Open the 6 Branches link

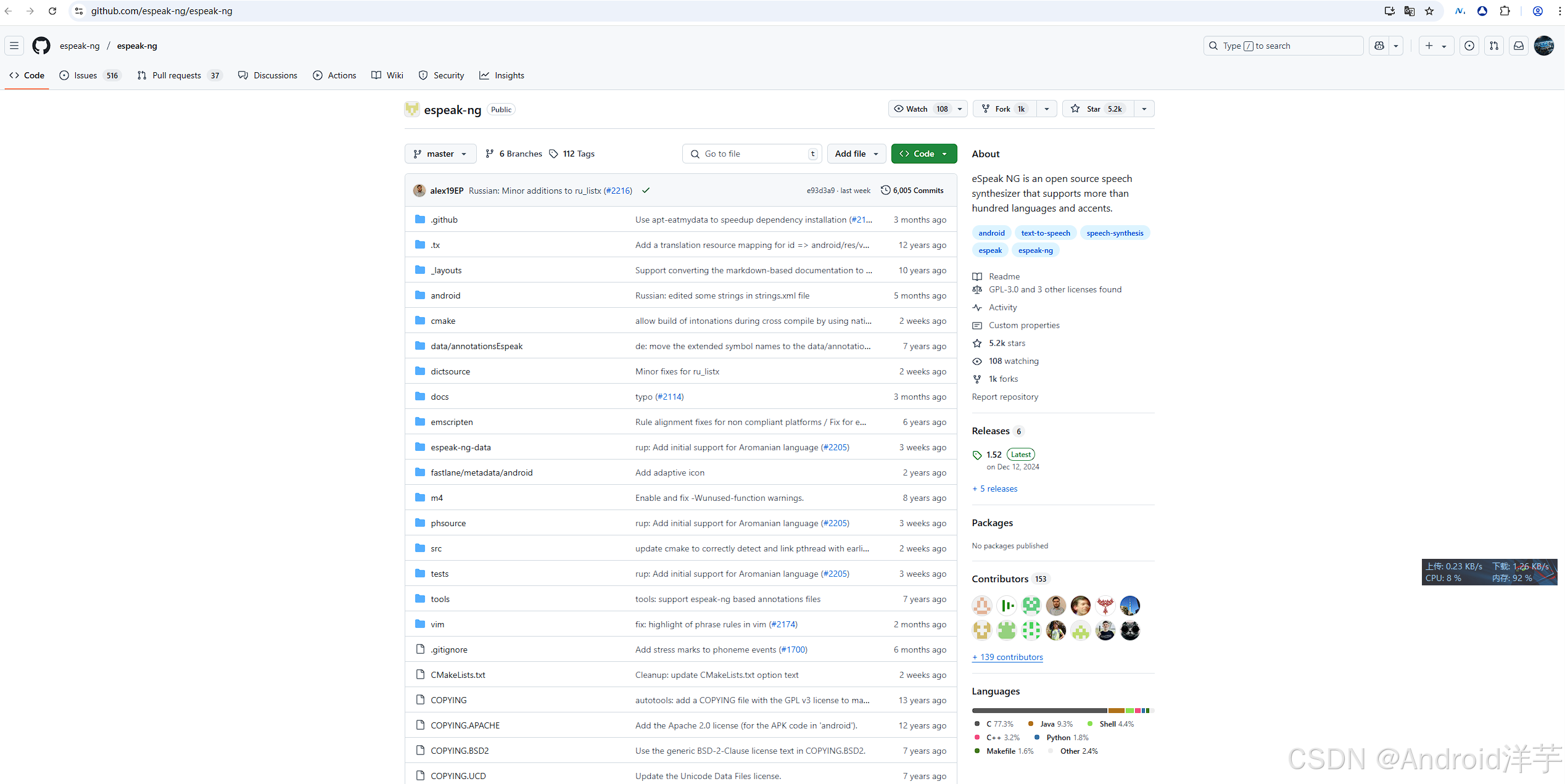tap(514, 154)
